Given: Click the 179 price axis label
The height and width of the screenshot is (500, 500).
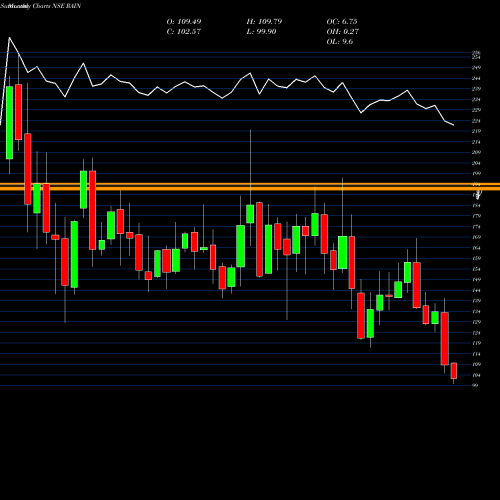Looking at the screenshot, I should point(476,216).
